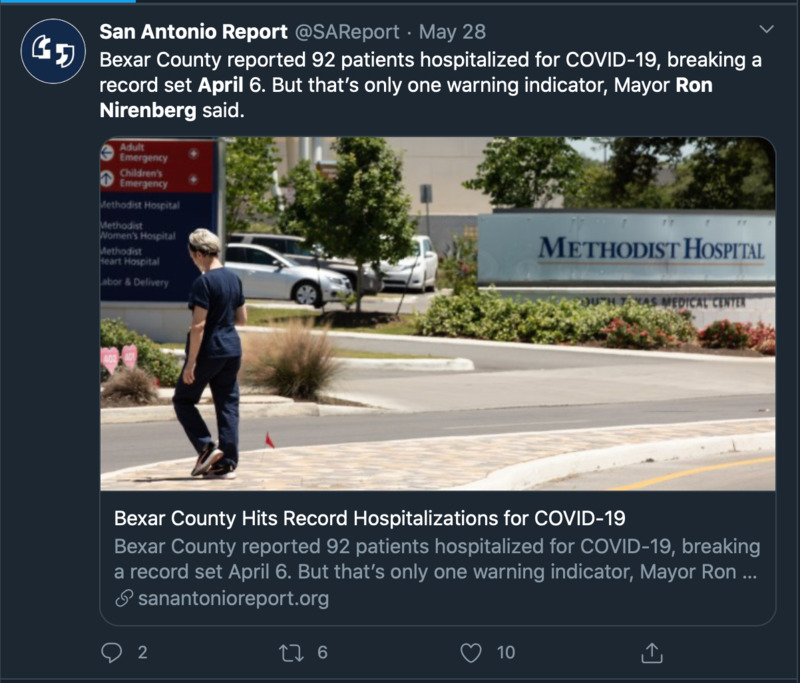Like the tweet with the heart icon
The width and height of the screenshot is (800, 683).
[470, 653]
